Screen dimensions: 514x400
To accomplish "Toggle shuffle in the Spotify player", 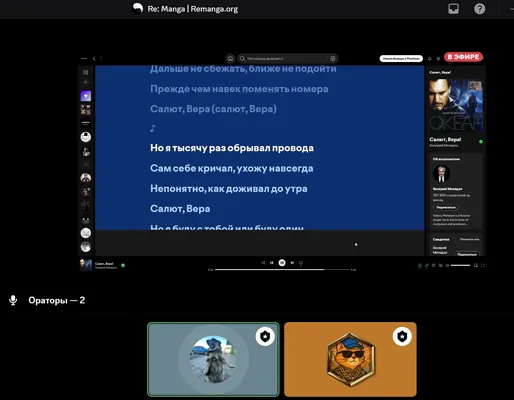I will (x=263, y=263).
